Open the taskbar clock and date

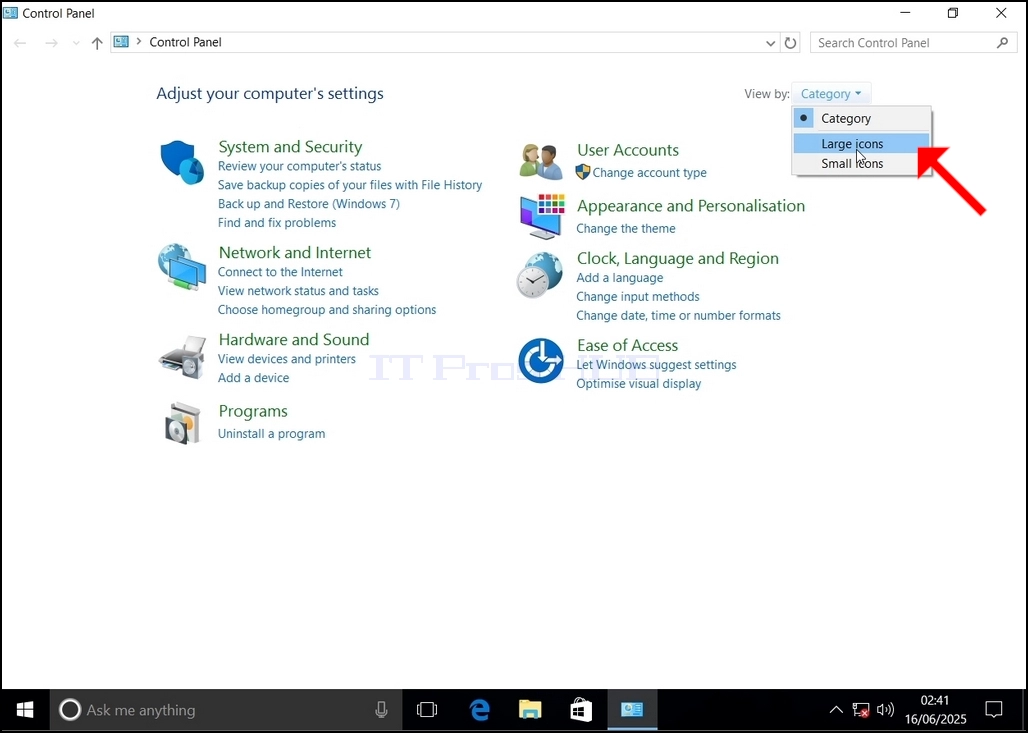[x=935, y=710]
